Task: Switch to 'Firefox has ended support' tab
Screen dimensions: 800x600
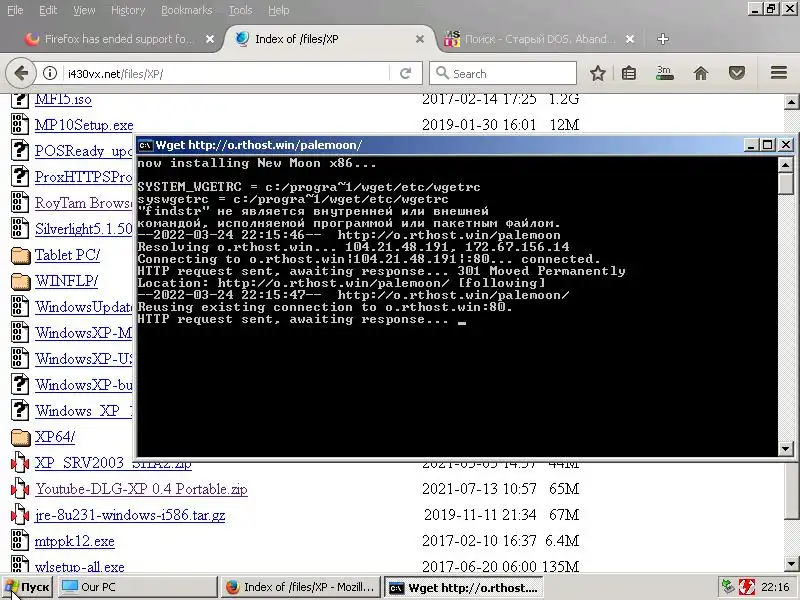Action: [118, 39]
